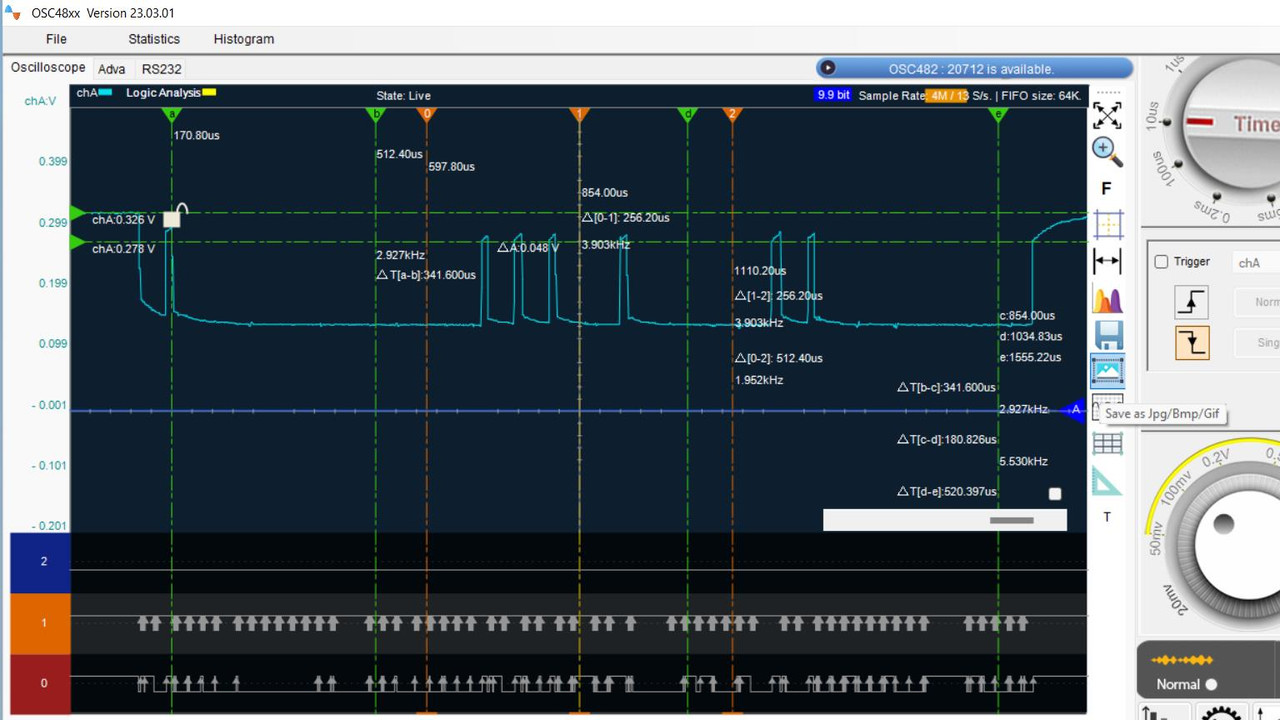Click green cursor marker a at top
The height and width of the screenshot is (720, 1280).
tap(172, 115)
